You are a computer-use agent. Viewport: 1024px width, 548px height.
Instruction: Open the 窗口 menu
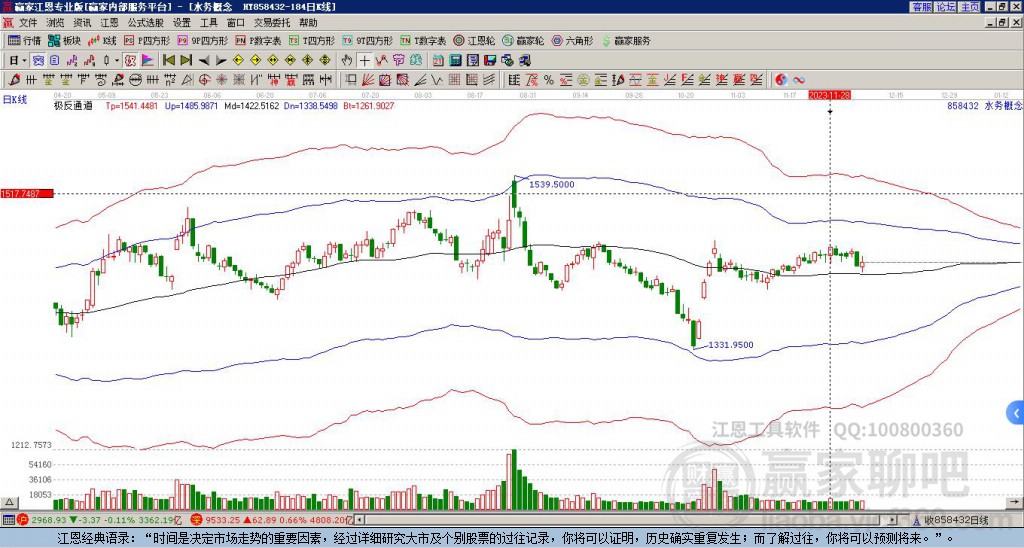[x=236, y=23]
